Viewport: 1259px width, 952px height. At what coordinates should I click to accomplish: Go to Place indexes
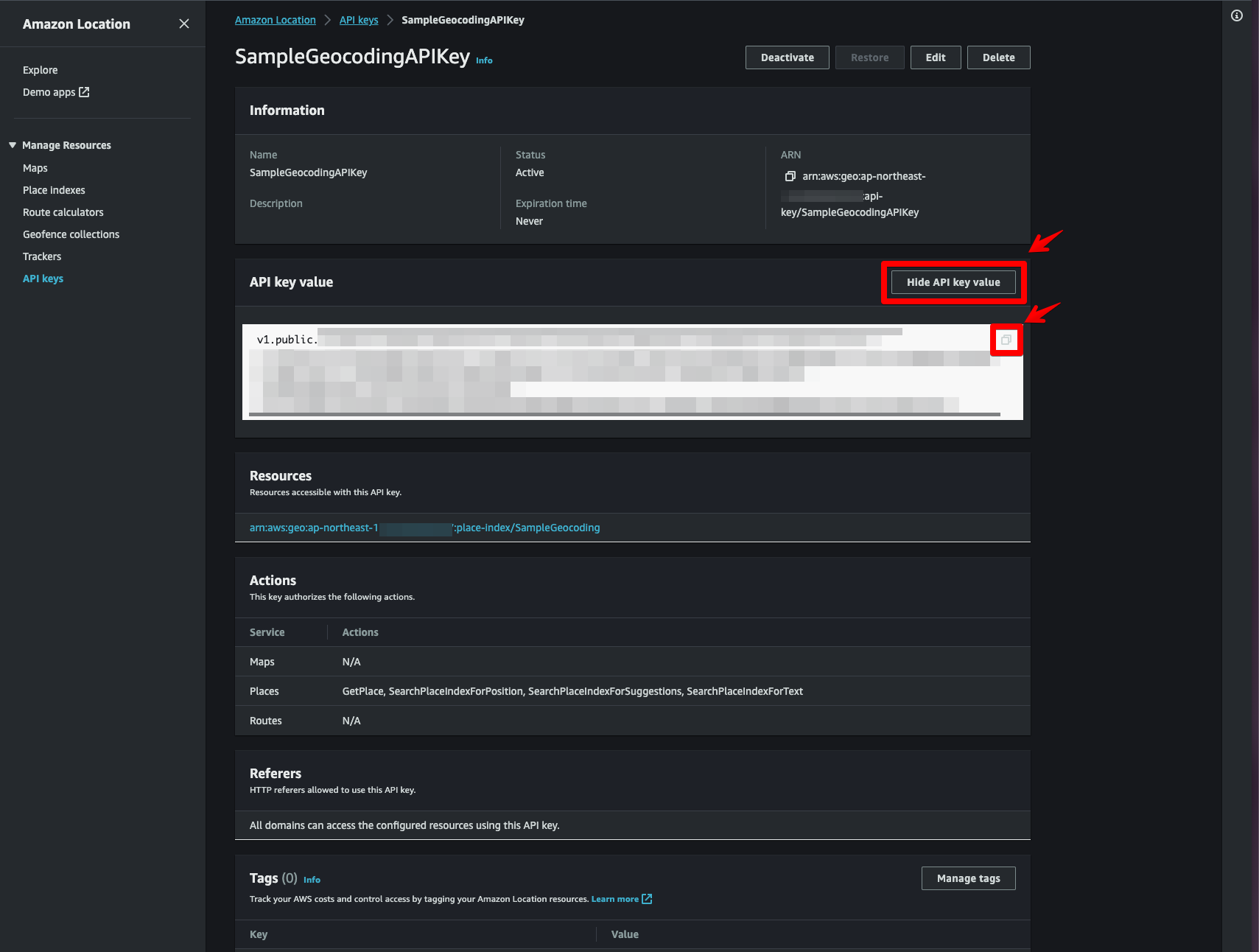click(x=54, y=190)
